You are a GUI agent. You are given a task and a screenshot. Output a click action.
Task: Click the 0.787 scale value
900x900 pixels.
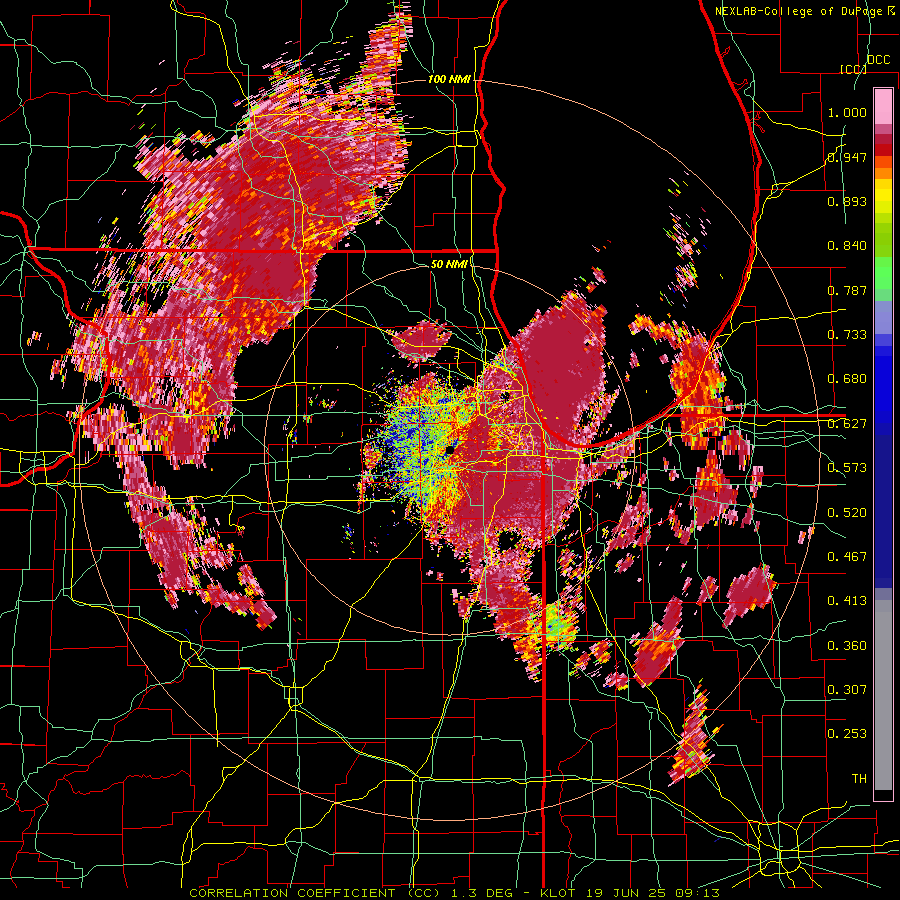coord(847,290)
